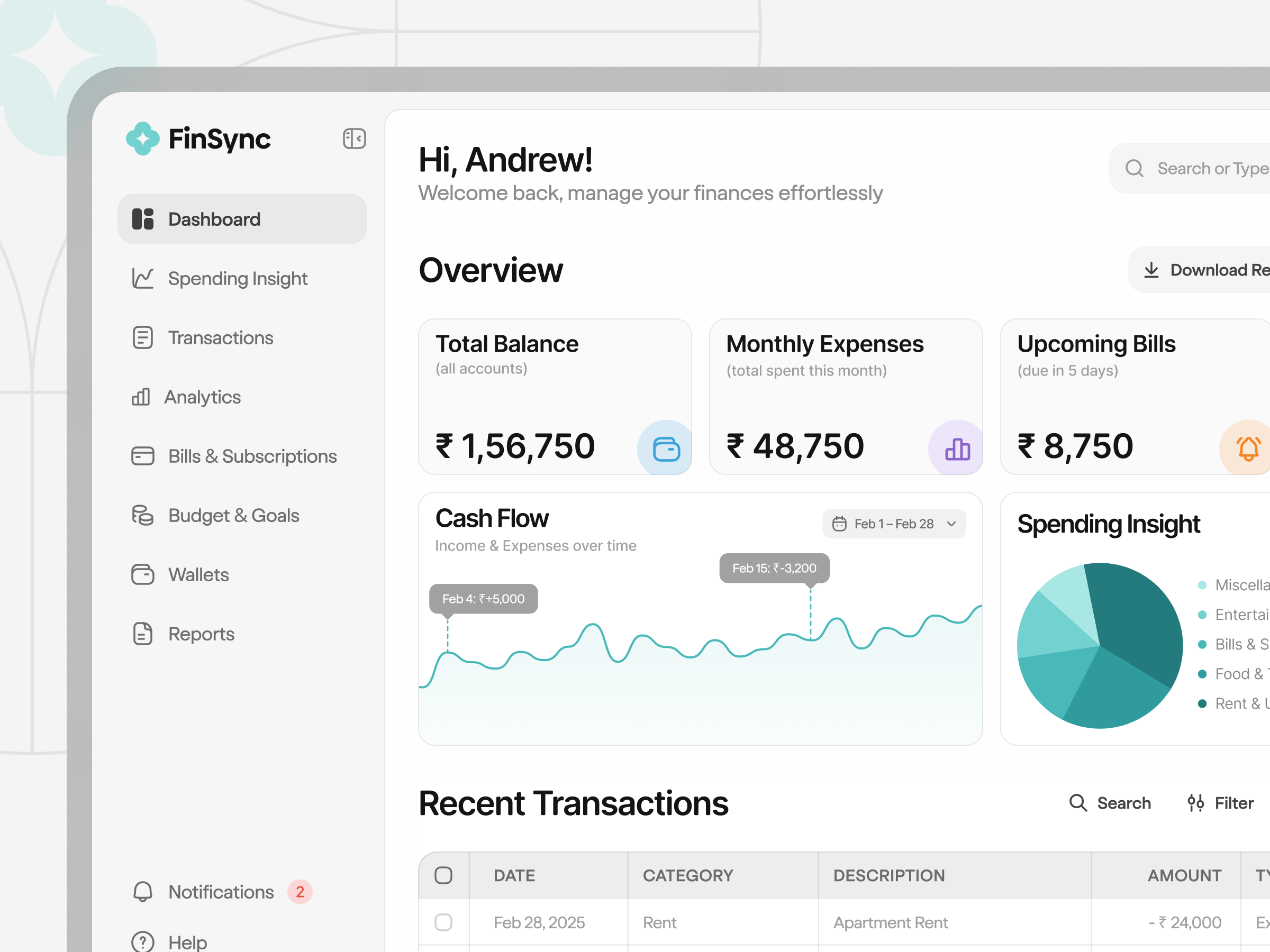Screen dimensions: 1270x952
Task: Click the Dashboard grid icon
Action: (x=143, y=219)
